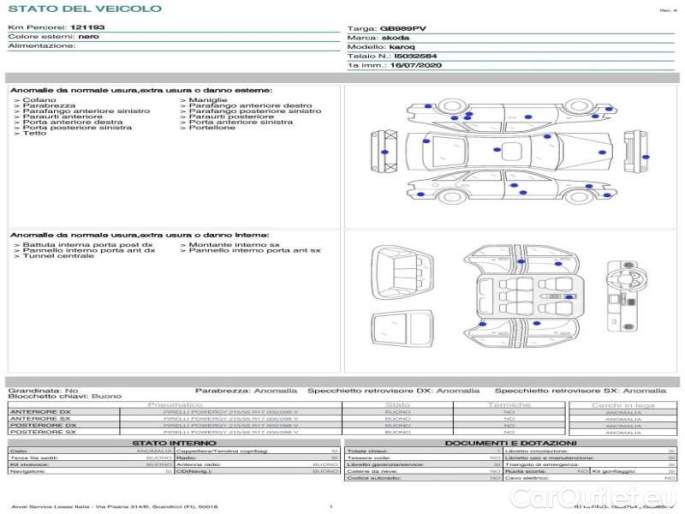The height and width of the screenshot is (514, 685).
Task: Click the empty 'Alimentazione:' field
Action: click(x=174, y=46)
